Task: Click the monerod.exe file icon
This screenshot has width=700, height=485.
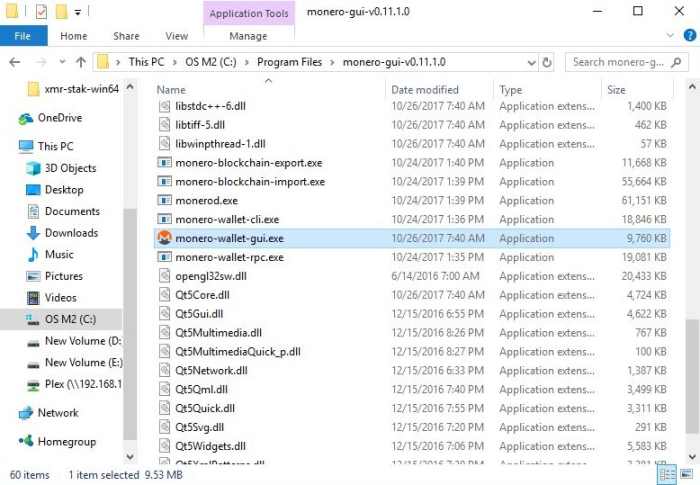Action: [164, 201]
